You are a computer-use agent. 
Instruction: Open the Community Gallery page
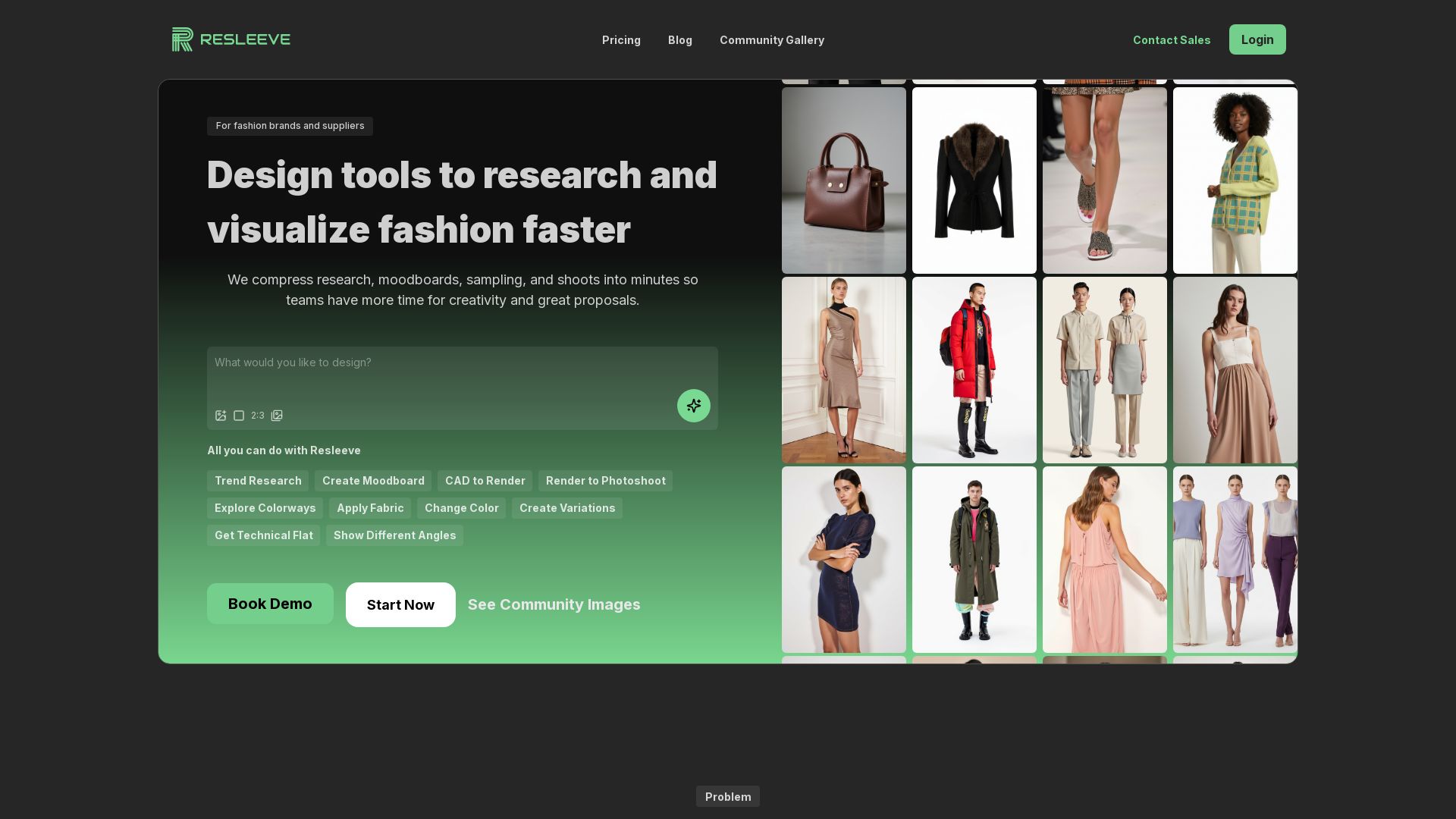(x=771, y=40)
